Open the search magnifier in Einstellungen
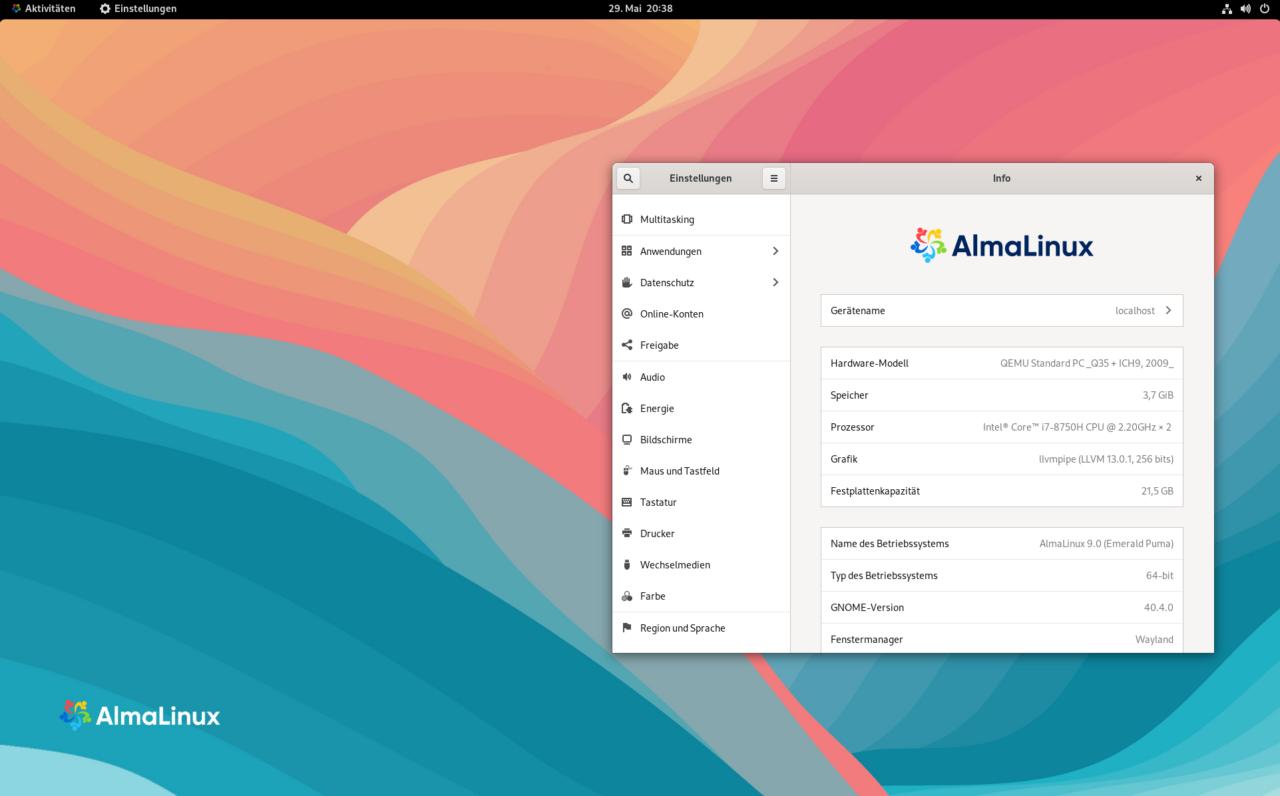Screen dimensions: 1280x796 pos(627,177)
